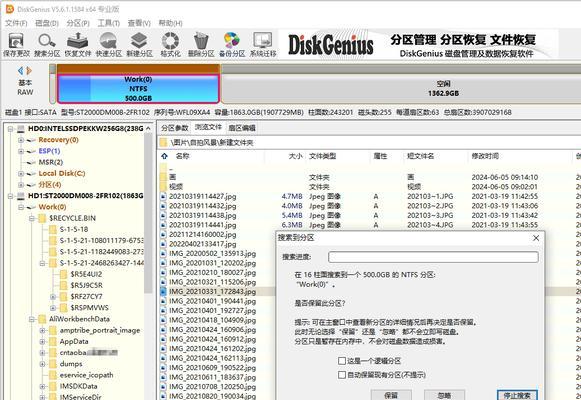Switch to the 扇区编辑 tab

(x=242, y=128)
